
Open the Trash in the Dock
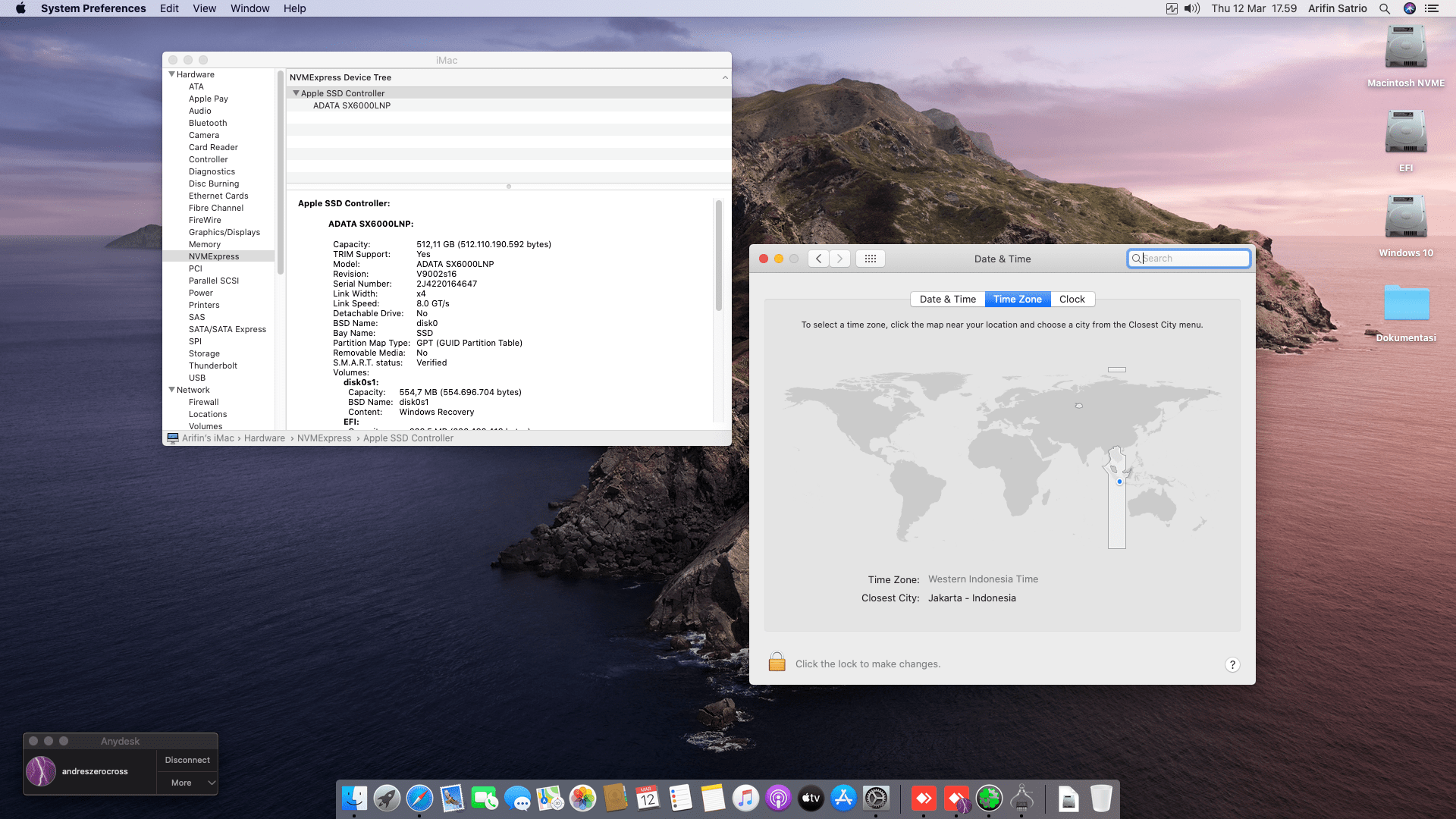click(1101, 798)
